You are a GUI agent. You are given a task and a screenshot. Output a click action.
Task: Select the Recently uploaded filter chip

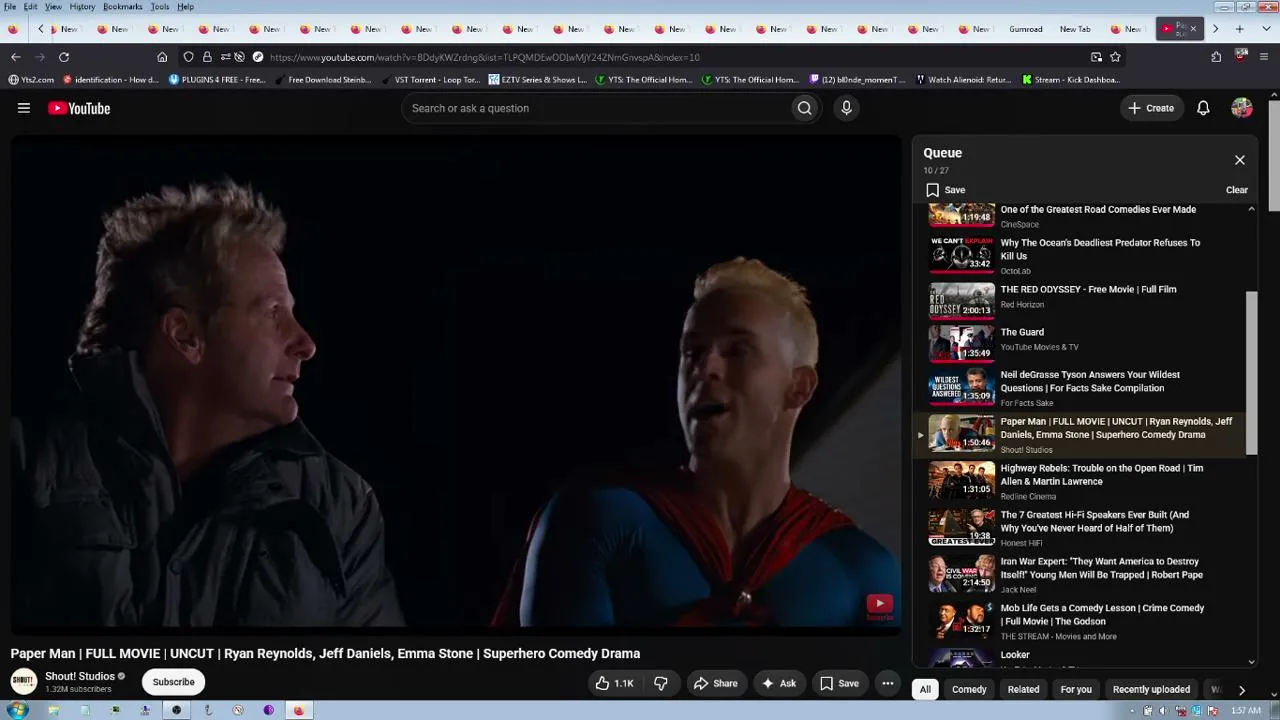tap(1151, 689)
